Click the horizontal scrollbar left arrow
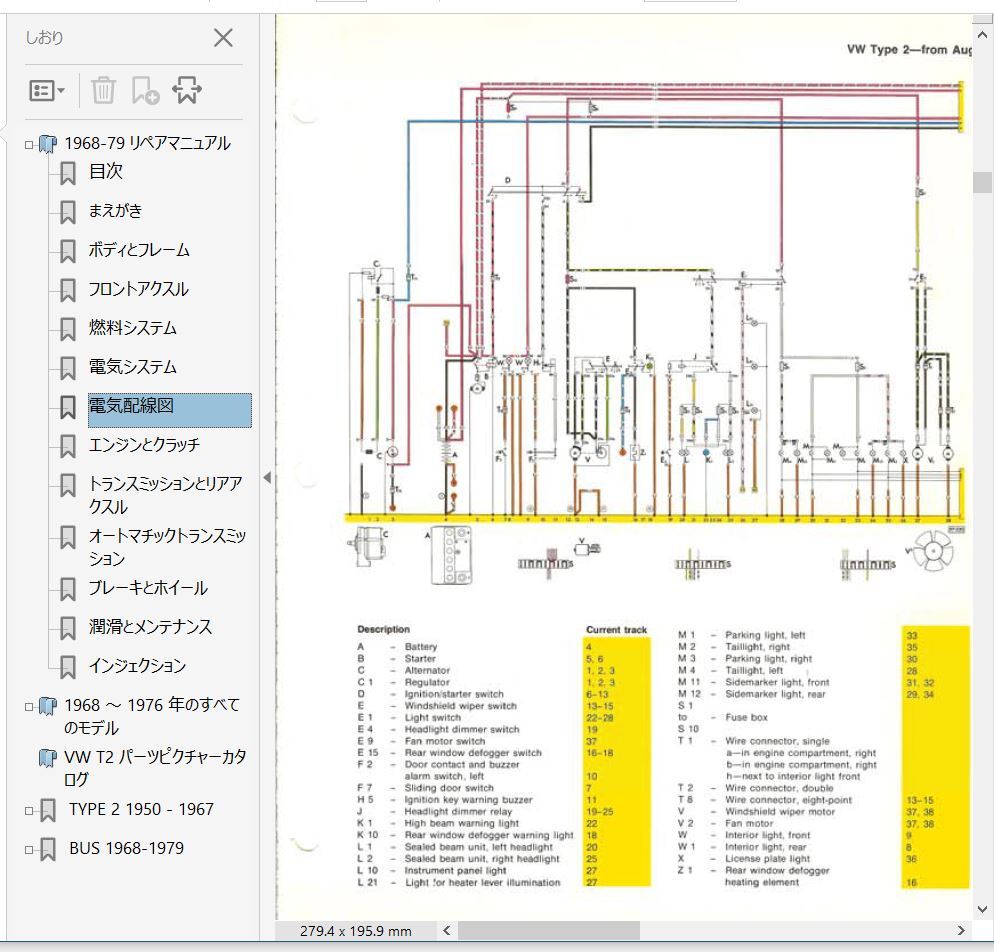This screenshot has height=952, width=994. point(446,930)
